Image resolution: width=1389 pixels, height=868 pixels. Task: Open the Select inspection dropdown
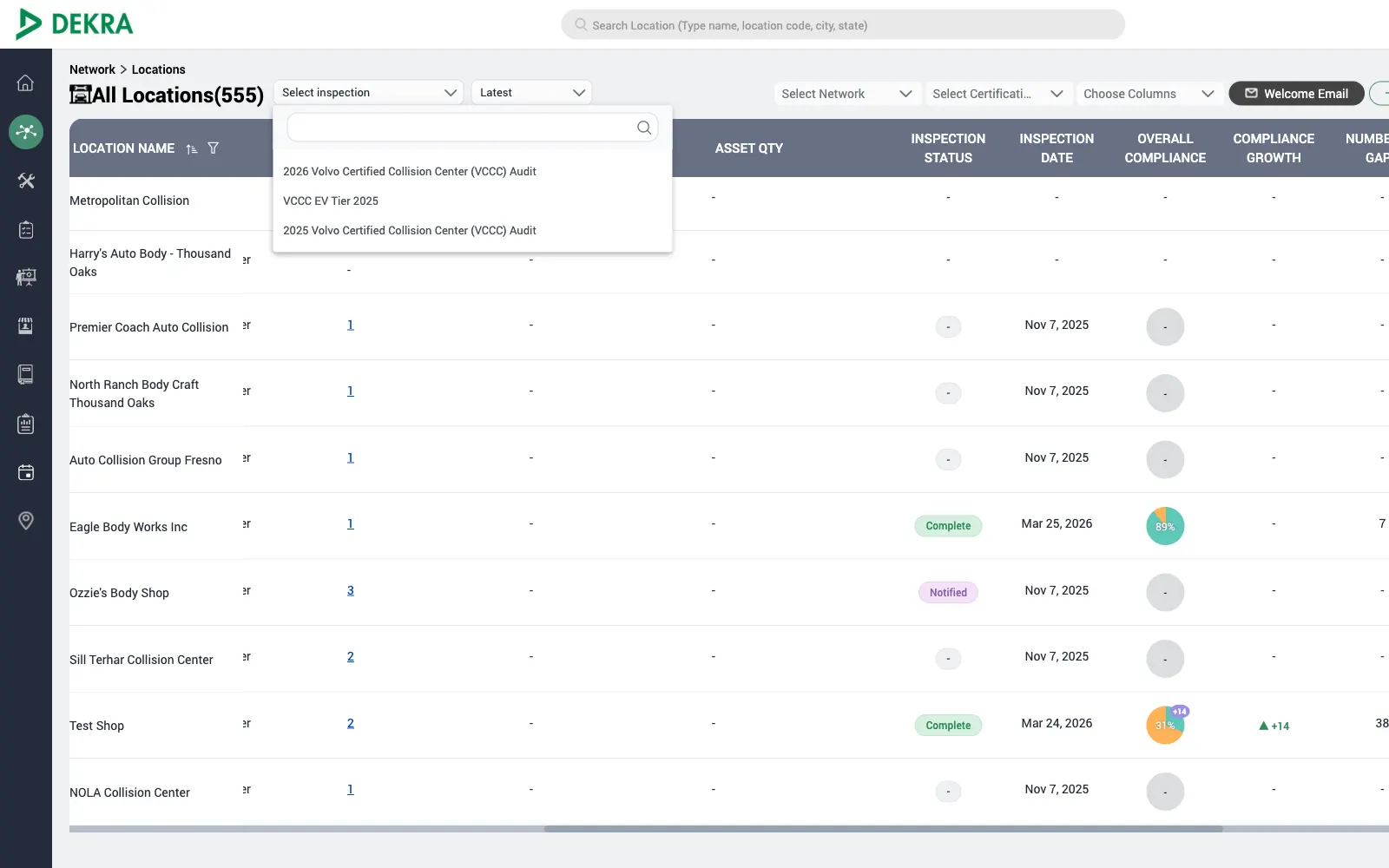(x=369, y=93)
